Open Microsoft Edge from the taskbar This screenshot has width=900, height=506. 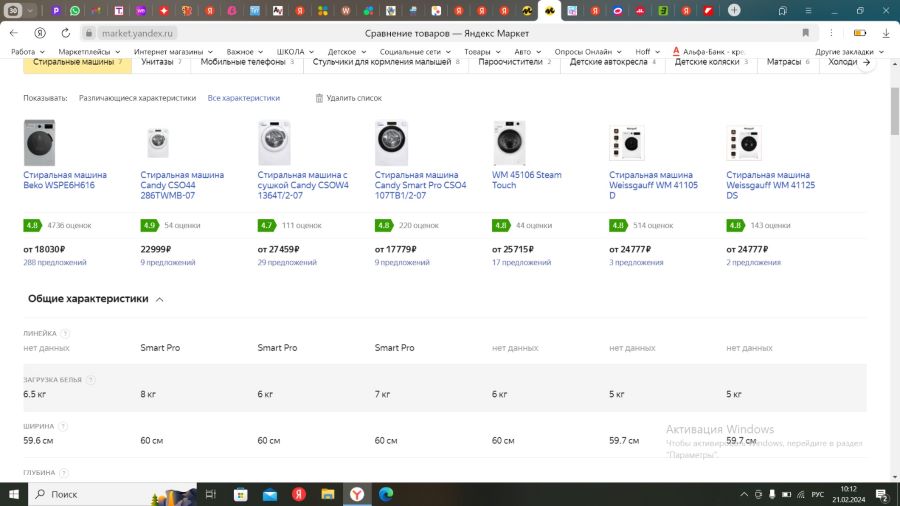tap(386, 494)
